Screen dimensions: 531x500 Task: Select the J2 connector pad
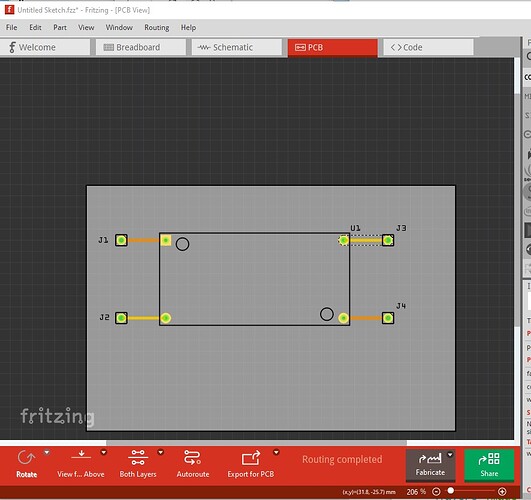[x=121, y=318]
